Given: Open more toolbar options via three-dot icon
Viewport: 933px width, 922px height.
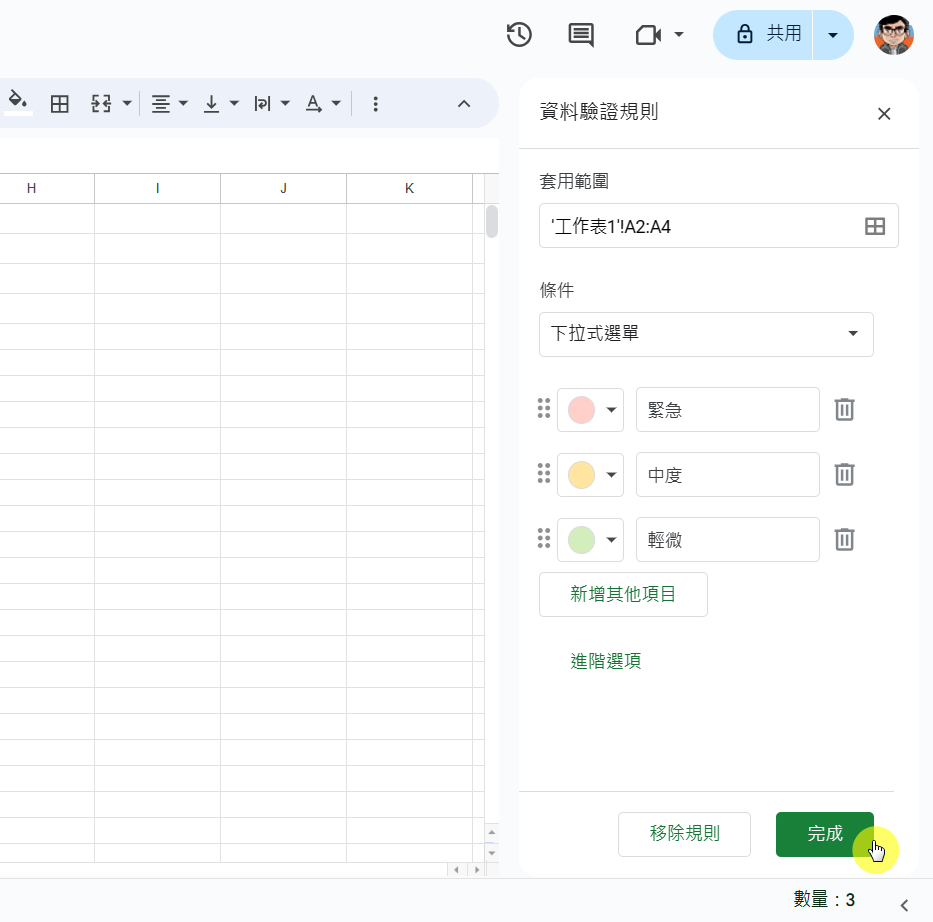Looking at the screenshot, I should pos(375,103).
